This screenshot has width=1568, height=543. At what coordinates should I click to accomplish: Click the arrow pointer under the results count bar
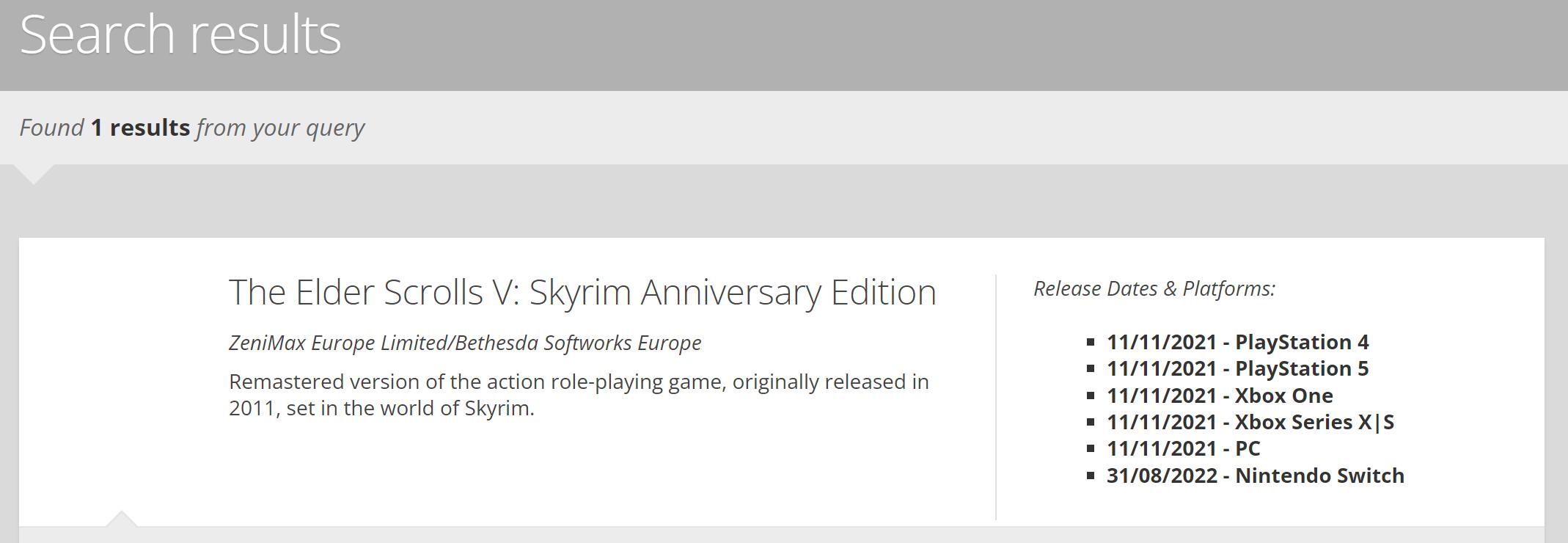click(x=33, y=174)
